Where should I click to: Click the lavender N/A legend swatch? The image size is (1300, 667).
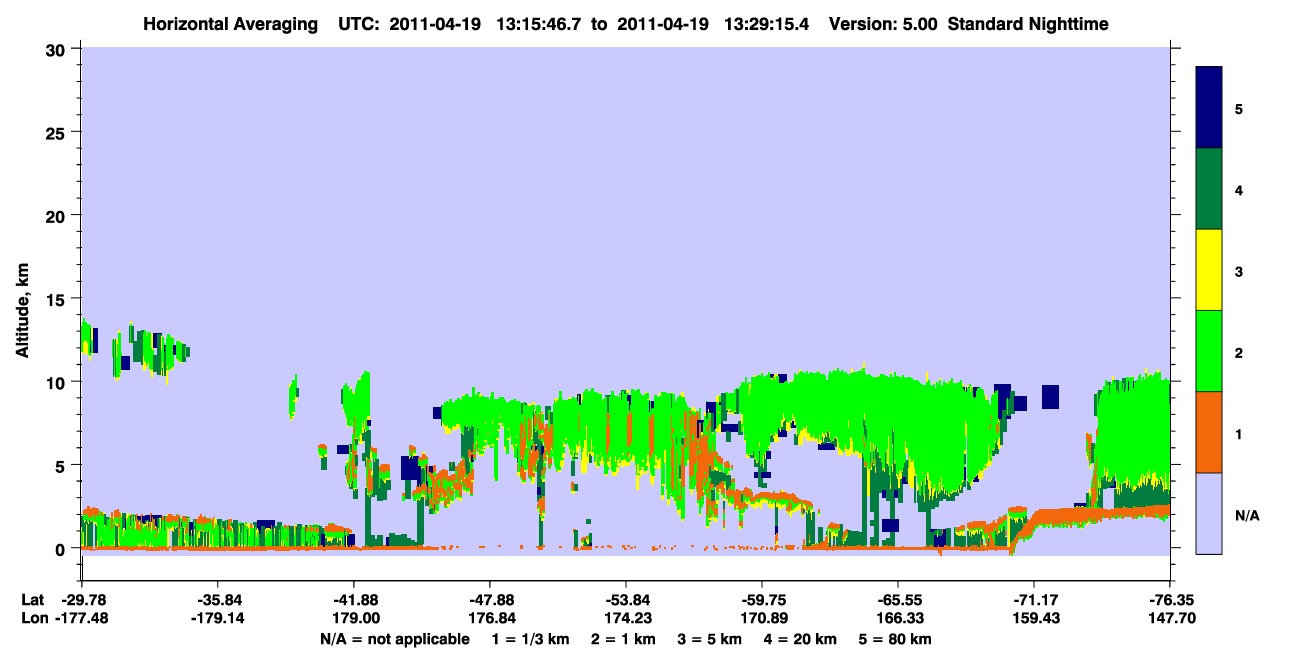(x=1209, y=513)
